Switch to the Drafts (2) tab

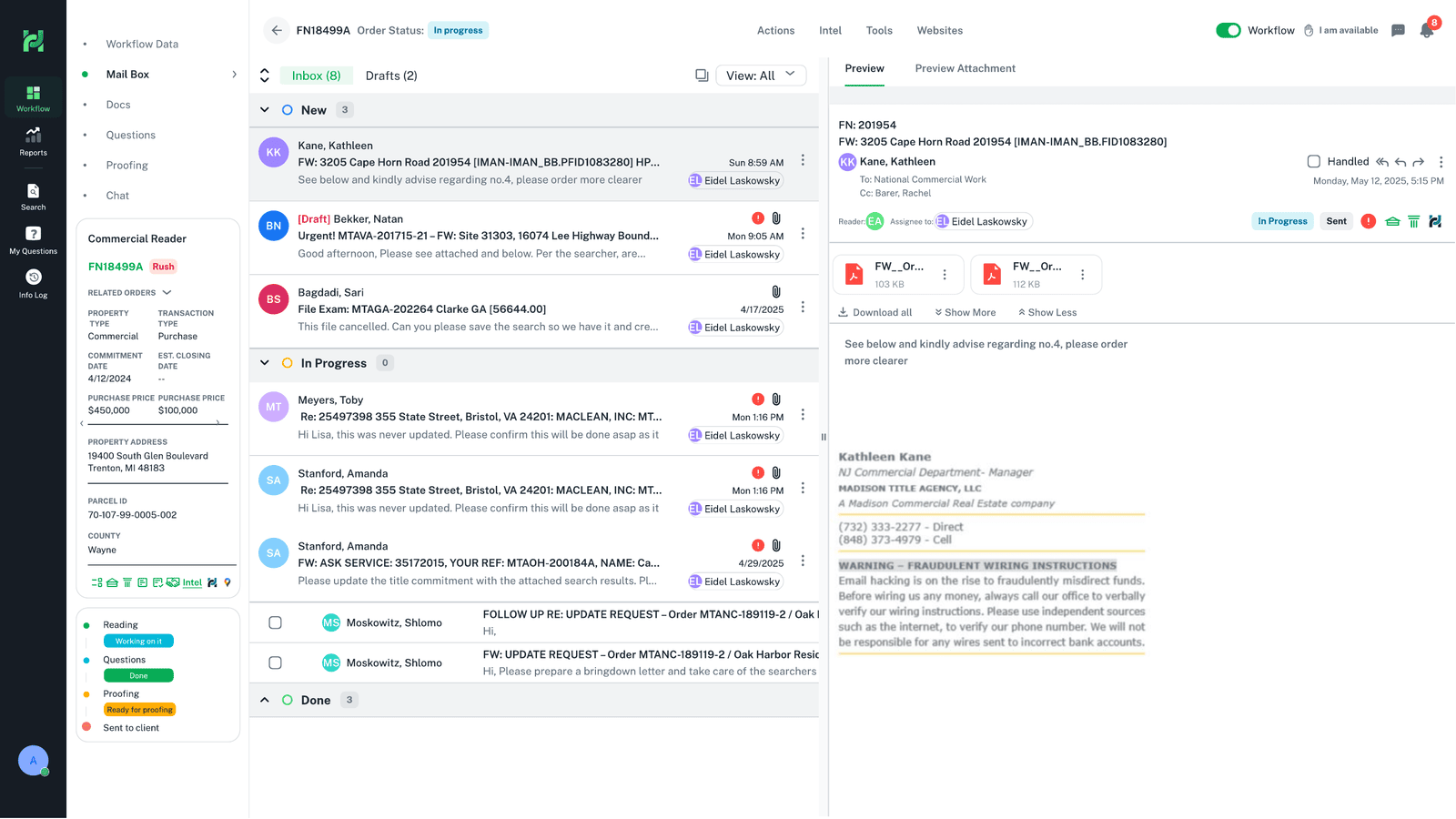391,76
